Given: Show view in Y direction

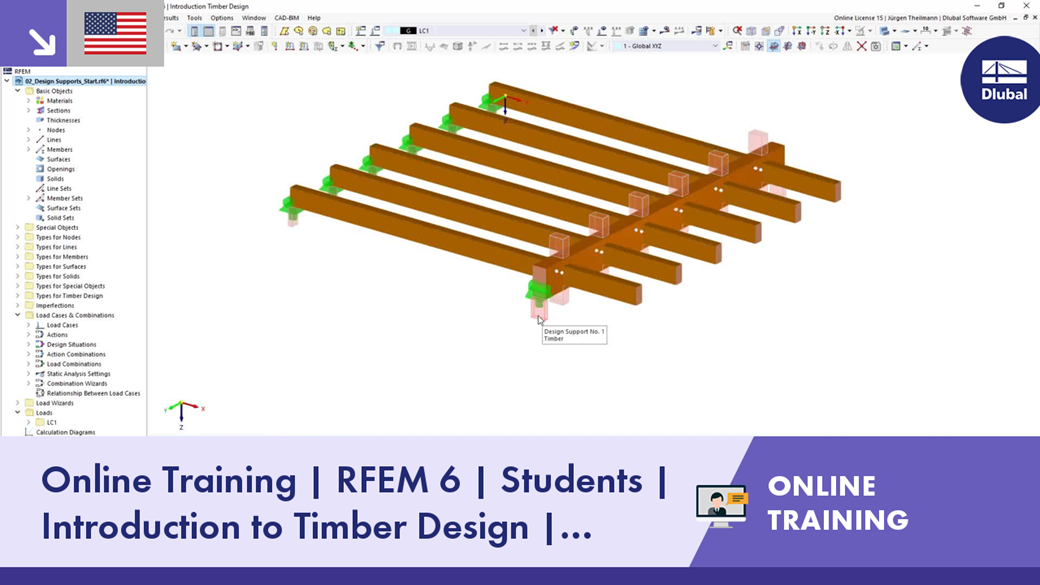Looking at the screenshot, I should pyautogui.click(x=811, y=31).
